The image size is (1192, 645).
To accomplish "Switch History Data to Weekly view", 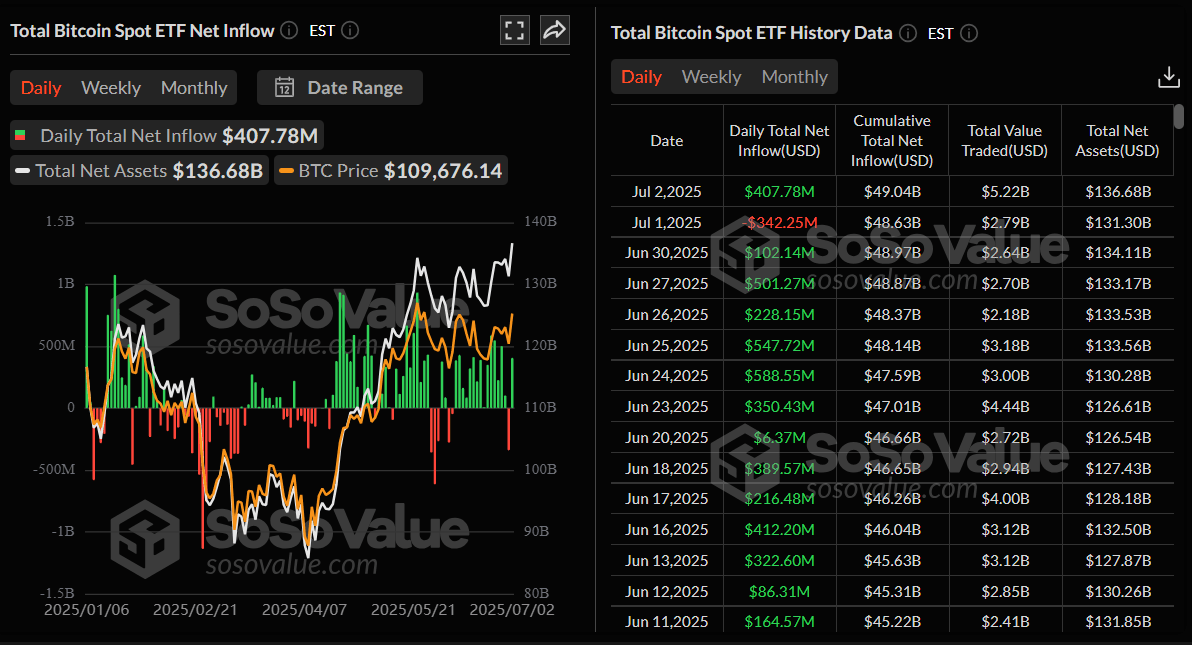I will [711, 76].
